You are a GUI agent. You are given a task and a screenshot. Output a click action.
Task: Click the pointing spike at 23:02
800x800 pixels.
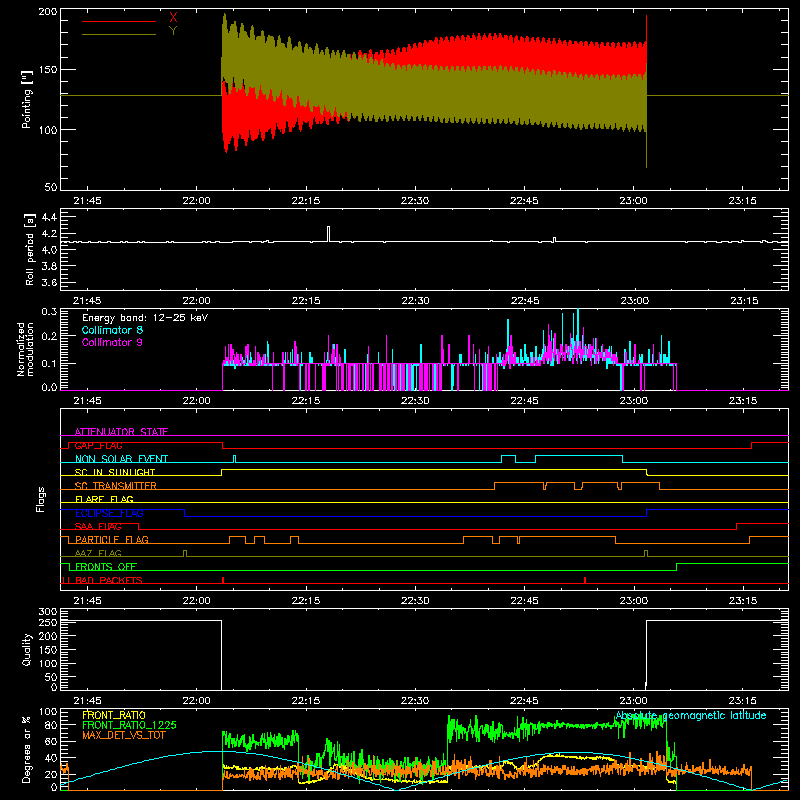tap(646, 91)
